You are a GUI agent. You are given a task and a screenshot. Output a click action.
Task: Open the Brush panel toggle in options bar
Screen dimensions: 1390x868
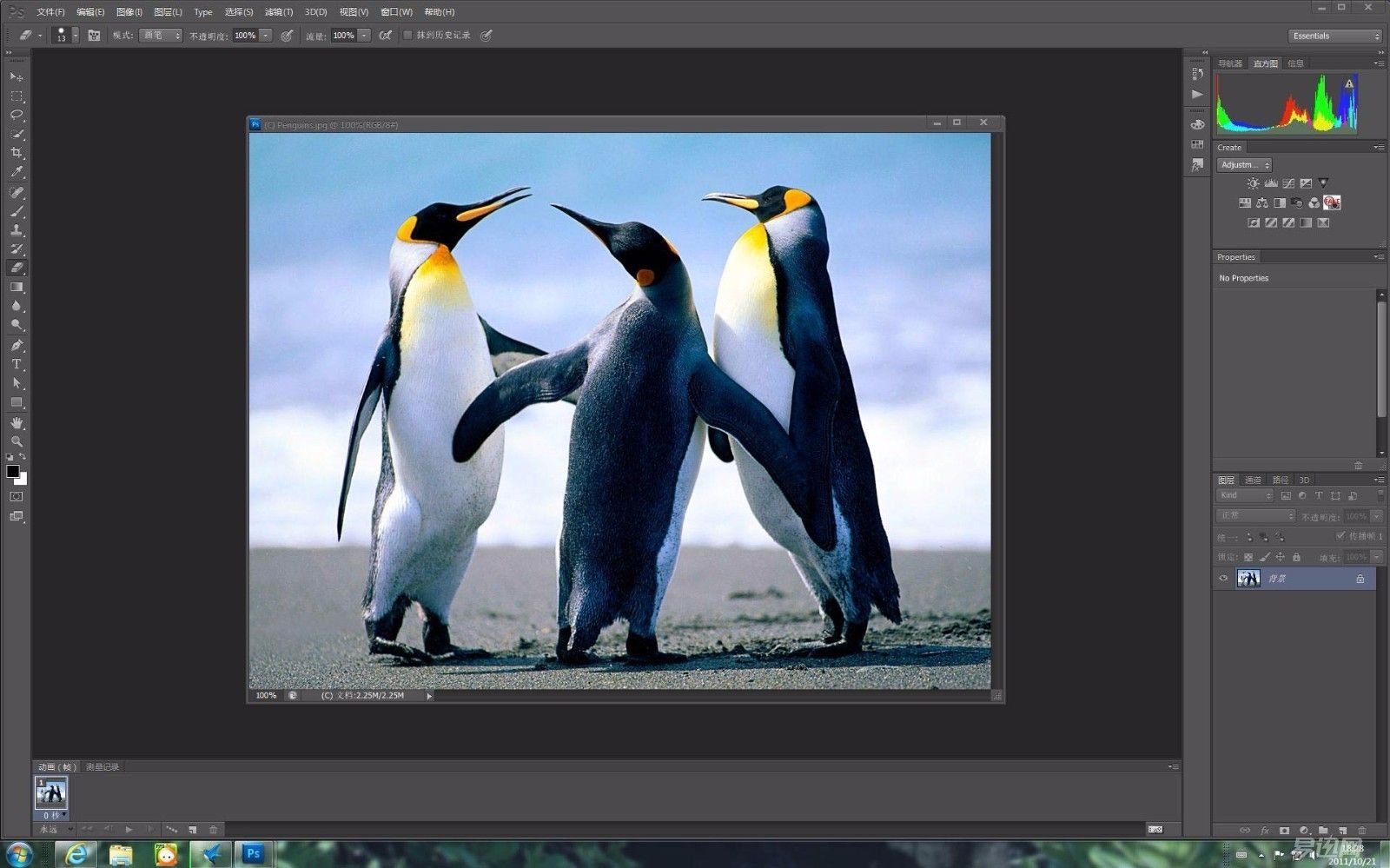94,36
